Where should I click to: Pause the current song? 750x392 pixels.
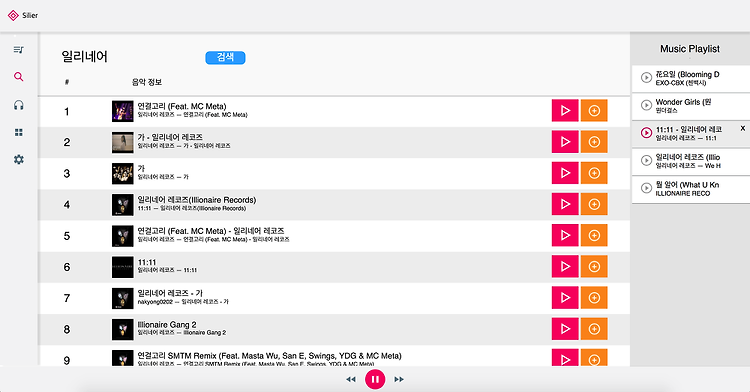click(375, 379)
